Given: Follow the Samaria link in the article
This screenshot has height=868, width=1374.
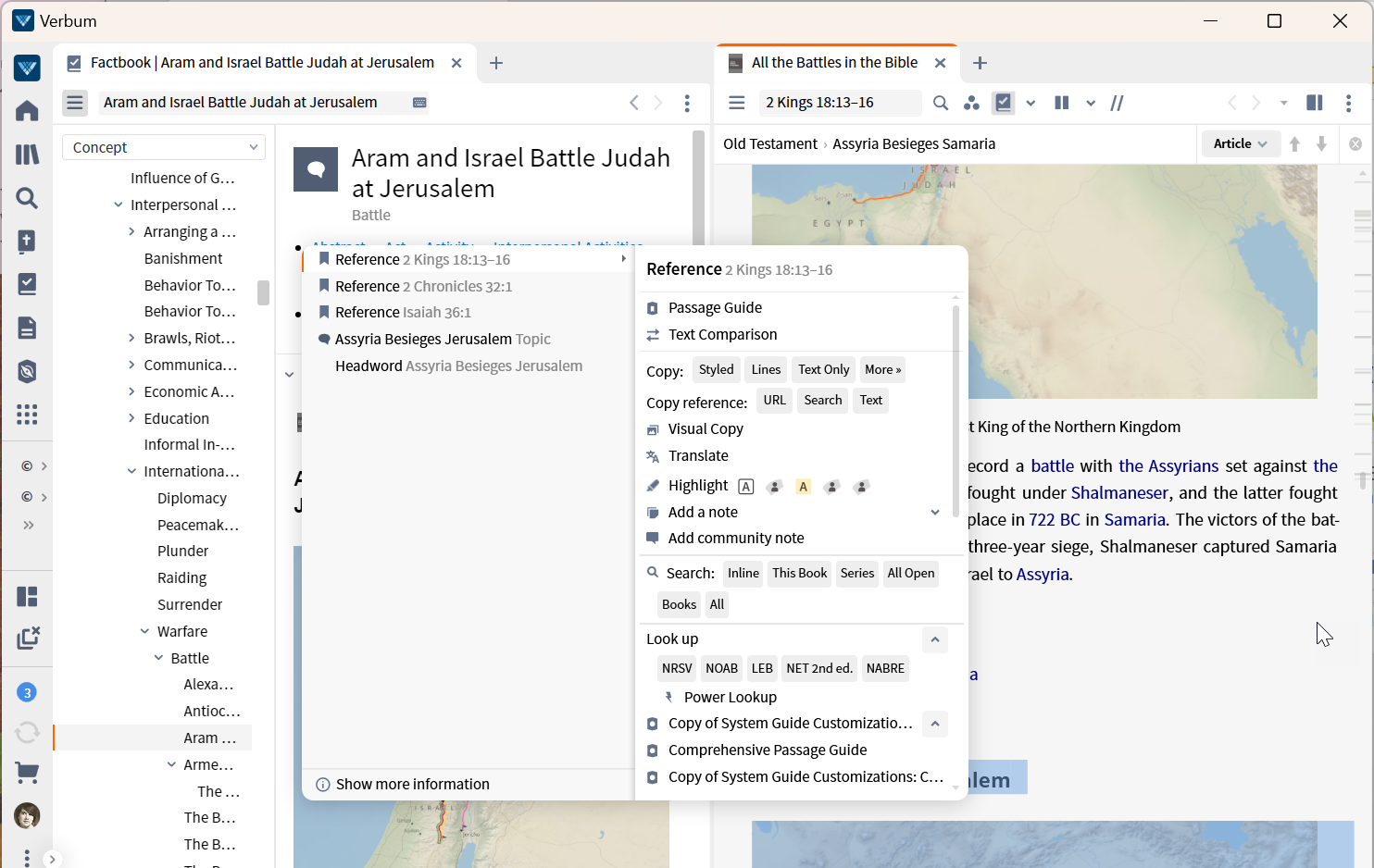Looking at the screenshot, I should 1134,520.
